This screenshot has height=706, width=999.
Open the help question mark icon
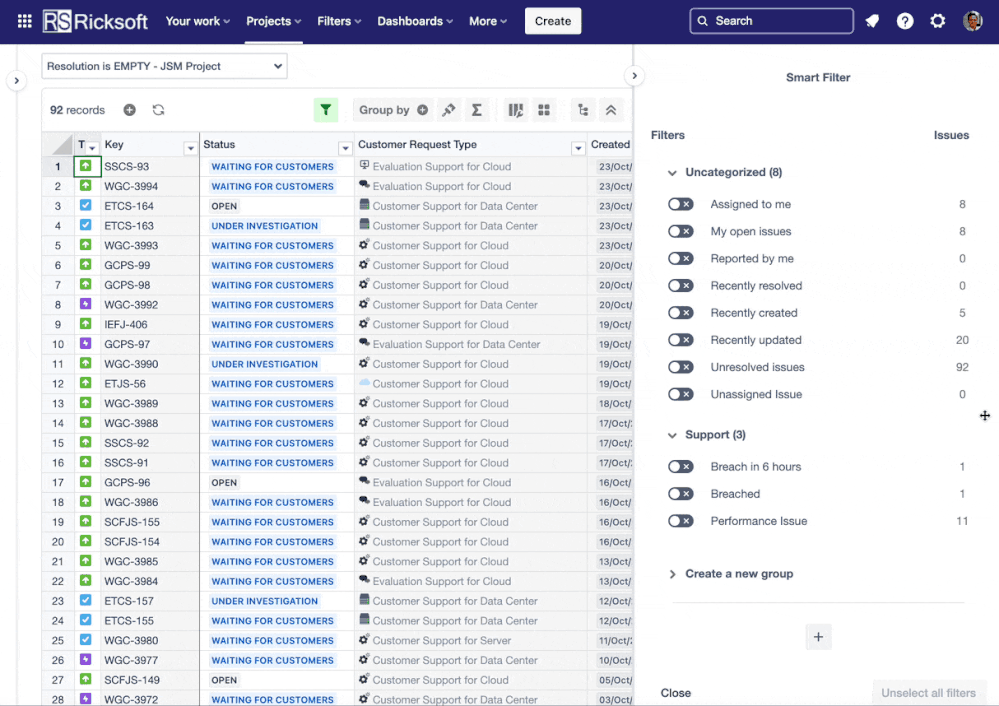coord(905,21)
